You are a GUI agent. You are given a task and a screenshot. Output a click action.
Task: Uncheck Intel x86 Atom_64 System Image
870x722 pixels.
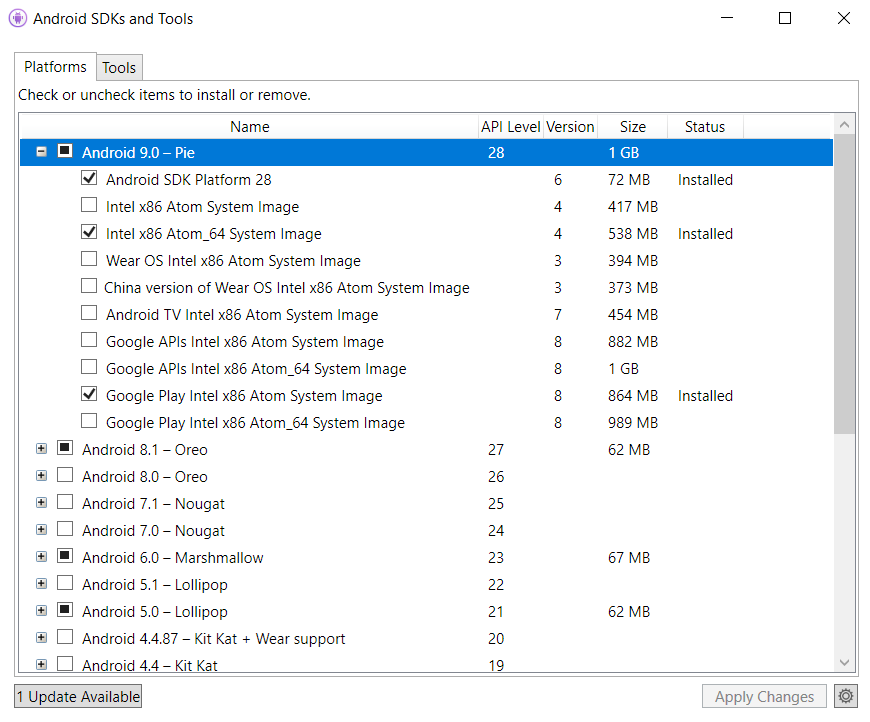tap(89, 232)
